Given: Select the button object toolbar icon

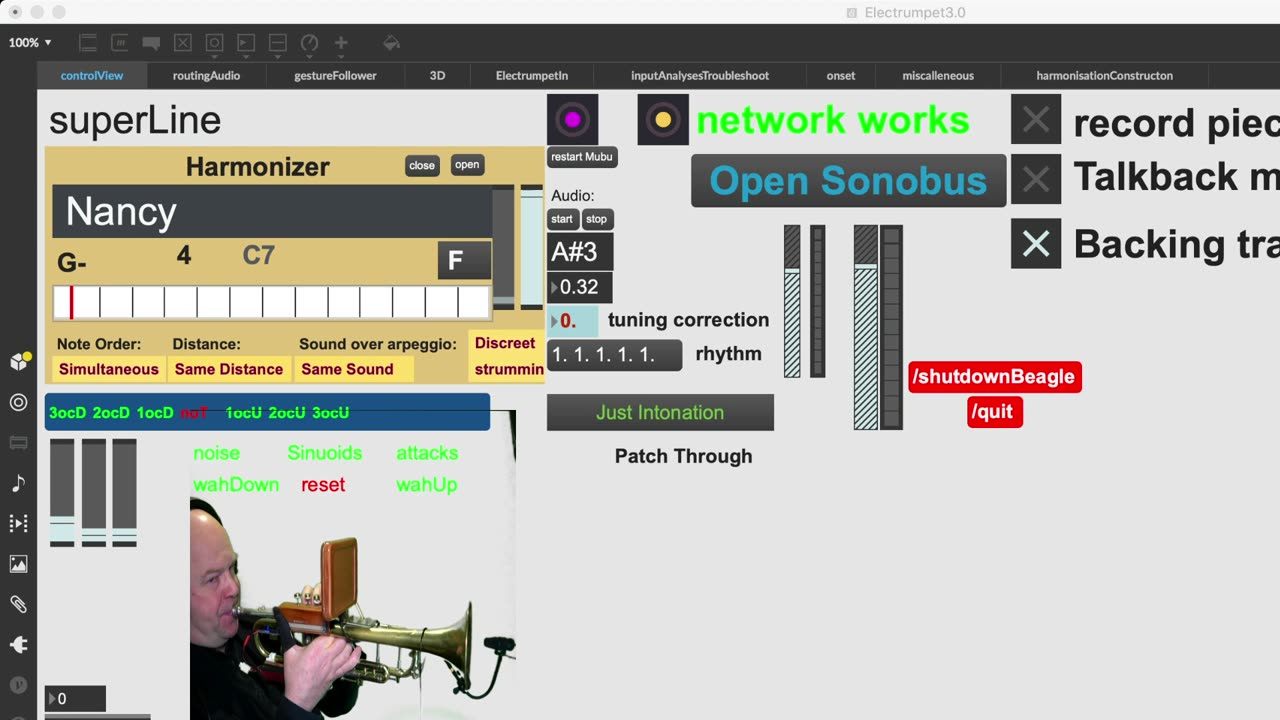Looking at the screenshot, I should point(214,43).
